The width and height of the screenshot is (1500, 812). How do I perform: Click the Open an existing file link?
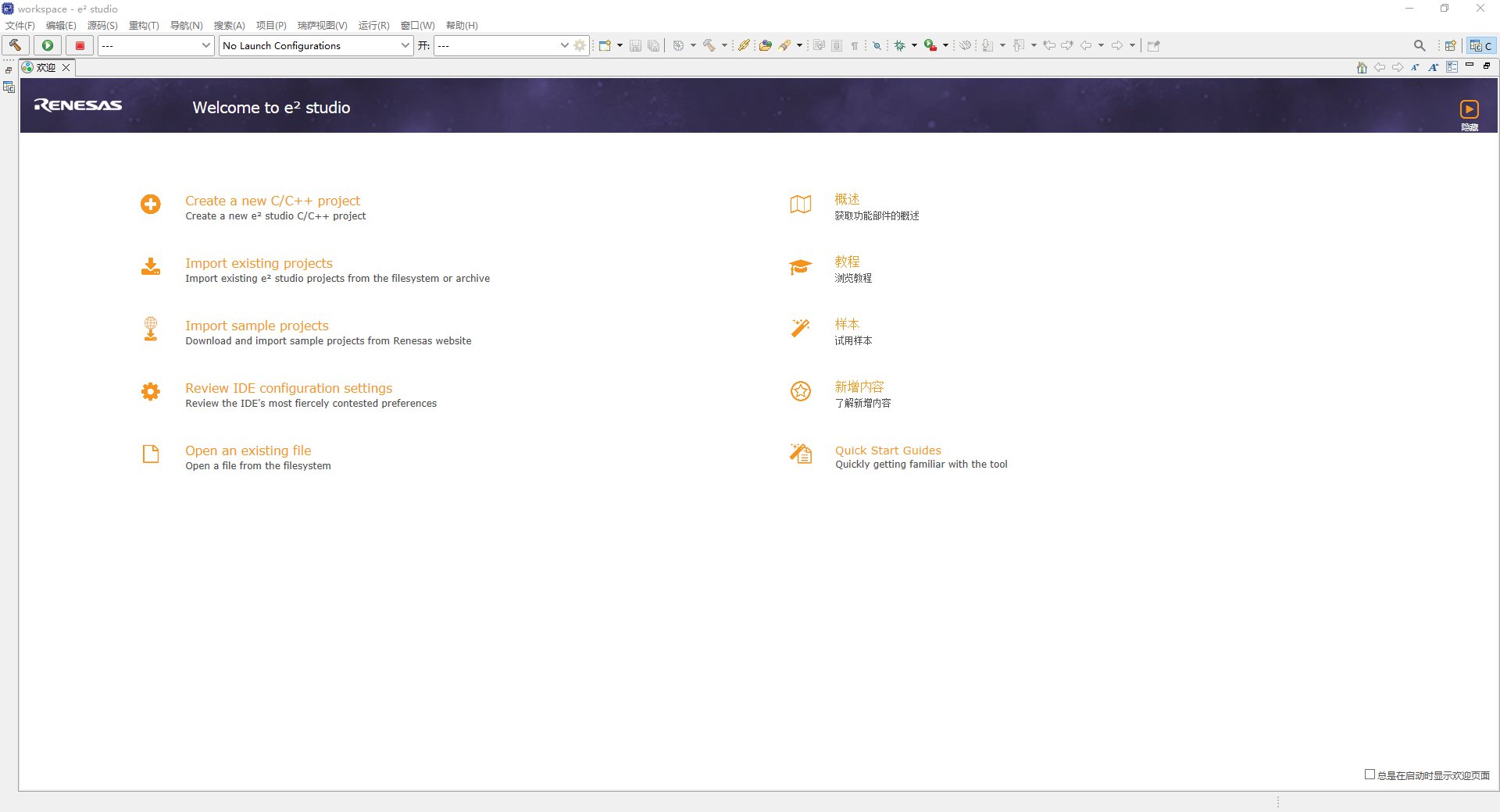[248, 451]
